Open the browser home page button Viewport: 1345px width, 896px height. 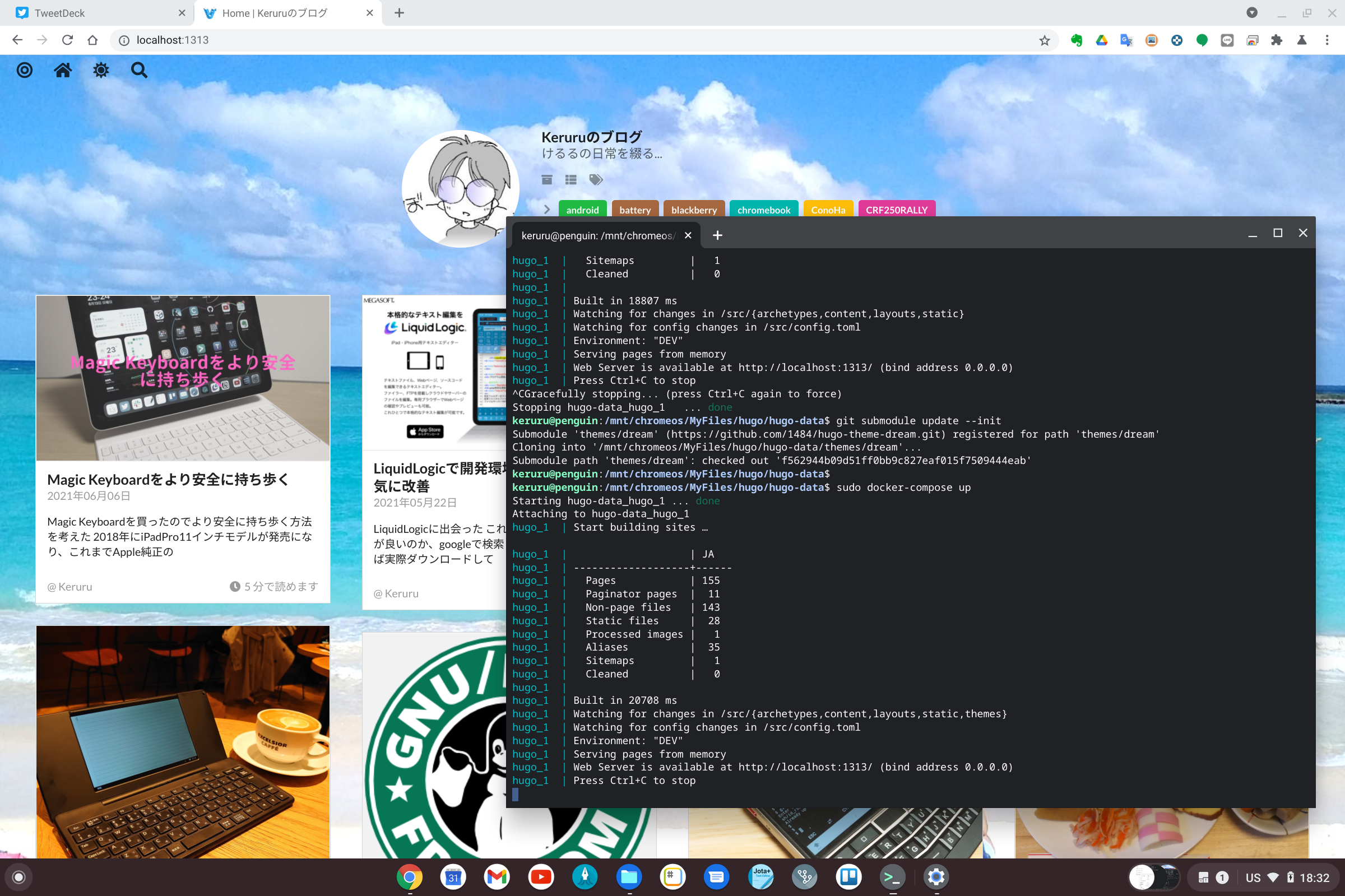[92, 40]
